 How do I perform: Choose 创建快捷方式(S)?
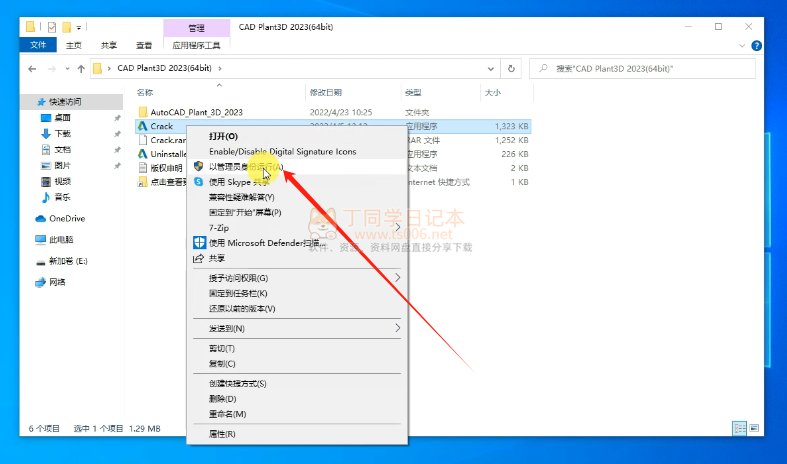point(297,384)
